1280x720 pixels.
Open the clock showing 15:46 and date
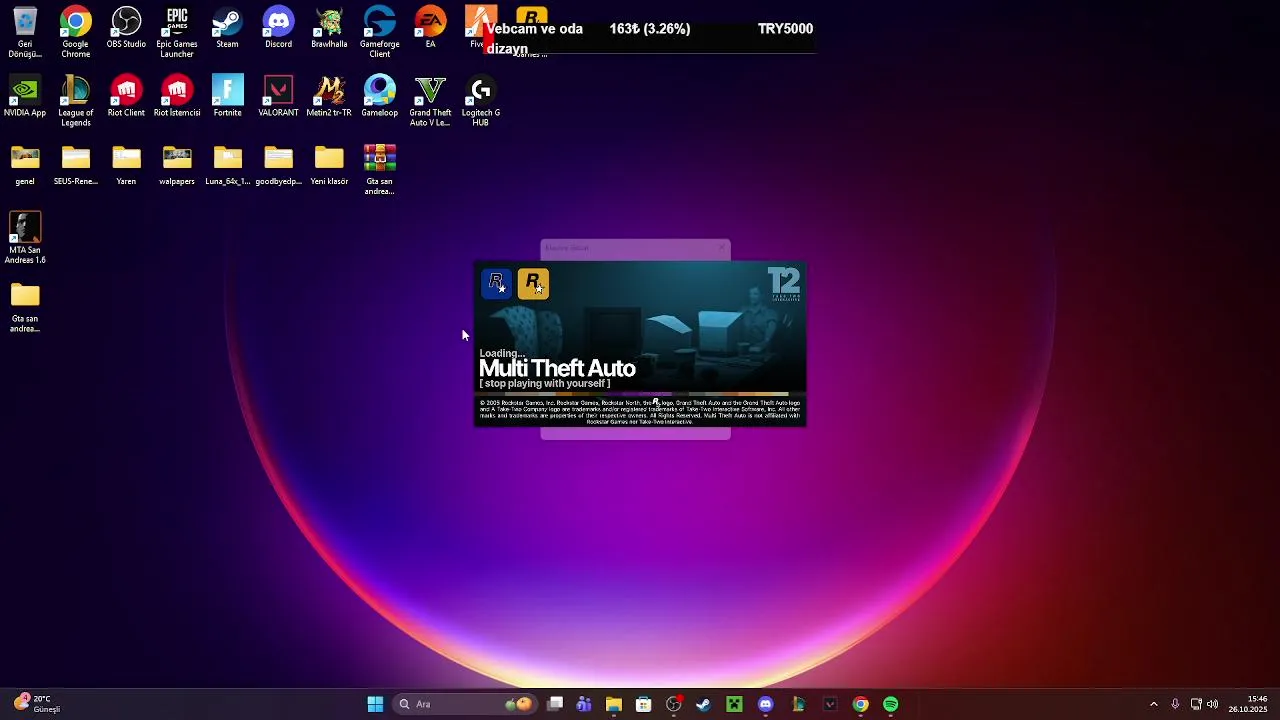(1248, 704)
